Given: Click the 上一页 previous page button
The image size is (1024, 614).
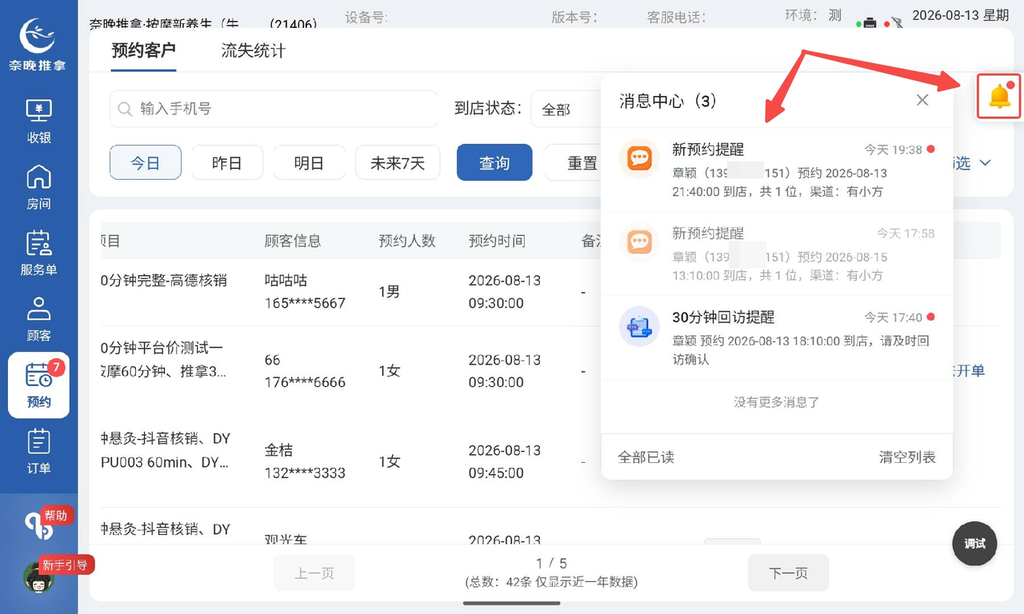Looking at the screenshot, I should pyautogui.click(x=314, y=573).
